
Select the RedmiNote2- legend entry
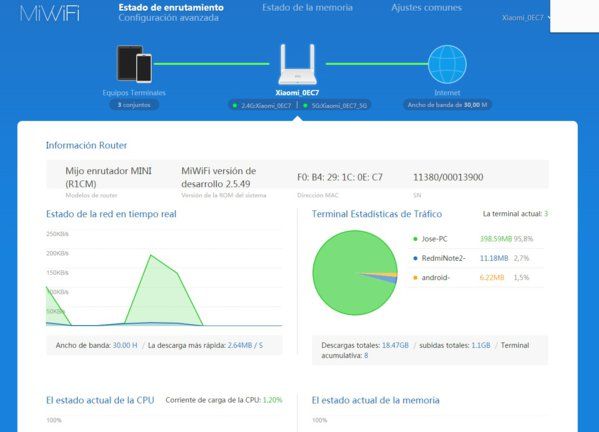443,259
